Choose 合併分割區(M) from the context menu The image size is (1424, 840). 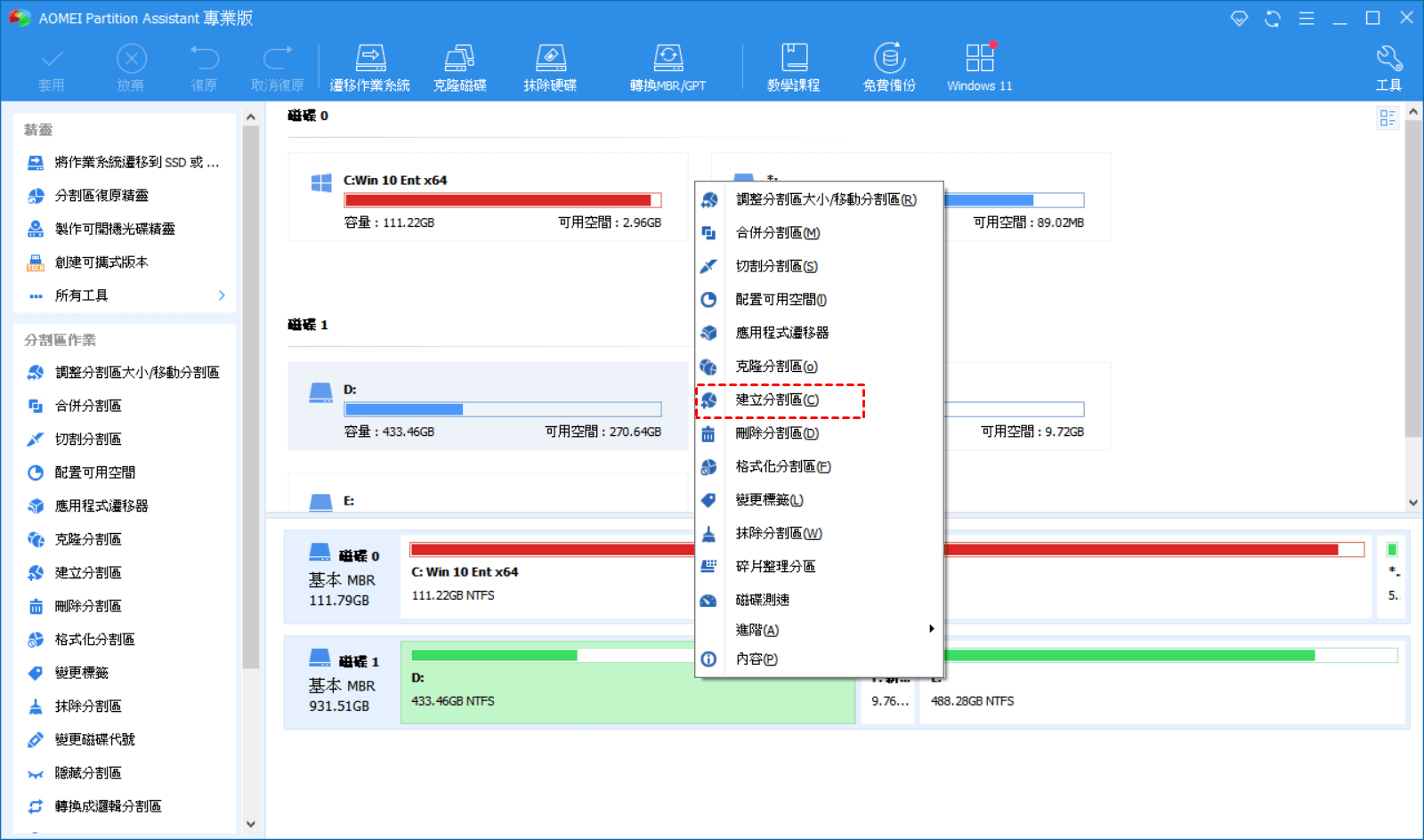(x=819, y=233)
